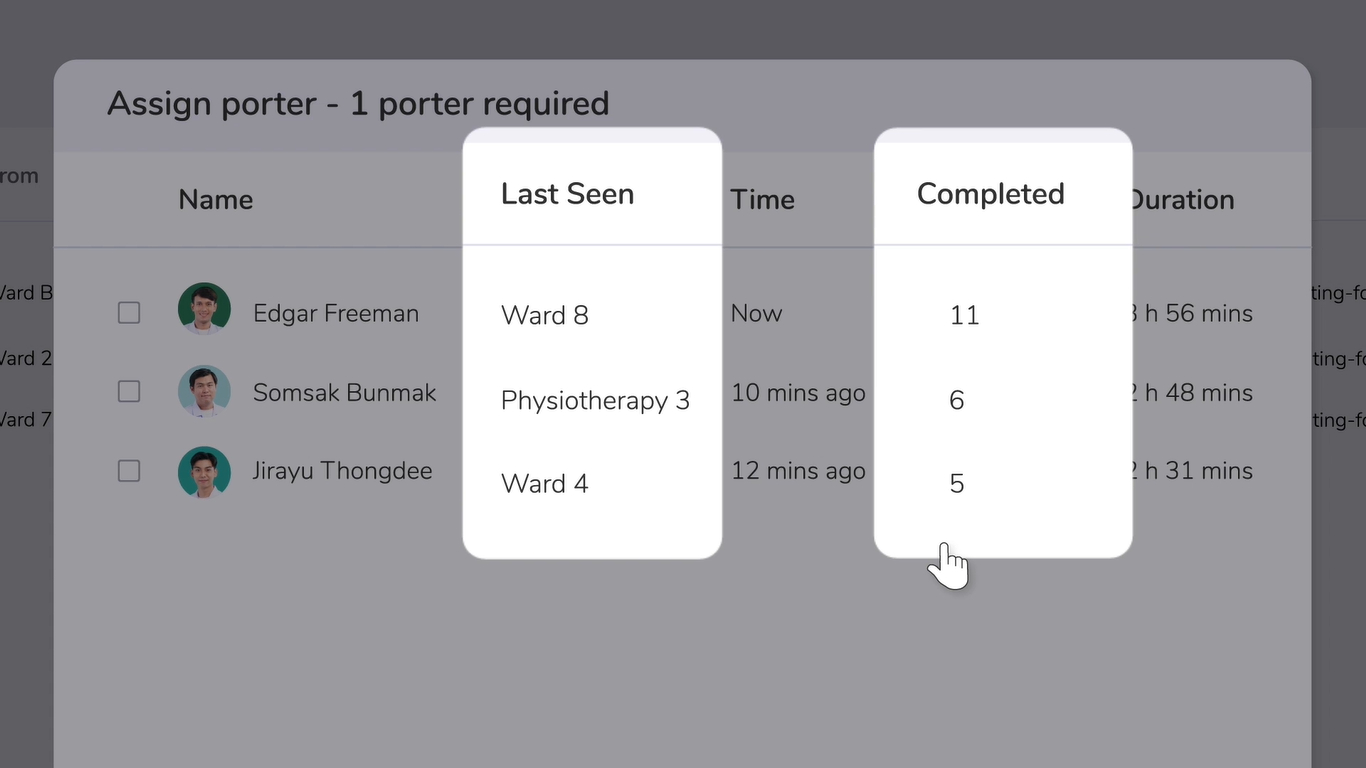Image resolution: width=1366 pixels, height=768 pixels.
Task: Click the Ward 4 last seen location
Action: pyautogui.click(x=544, y=484)
